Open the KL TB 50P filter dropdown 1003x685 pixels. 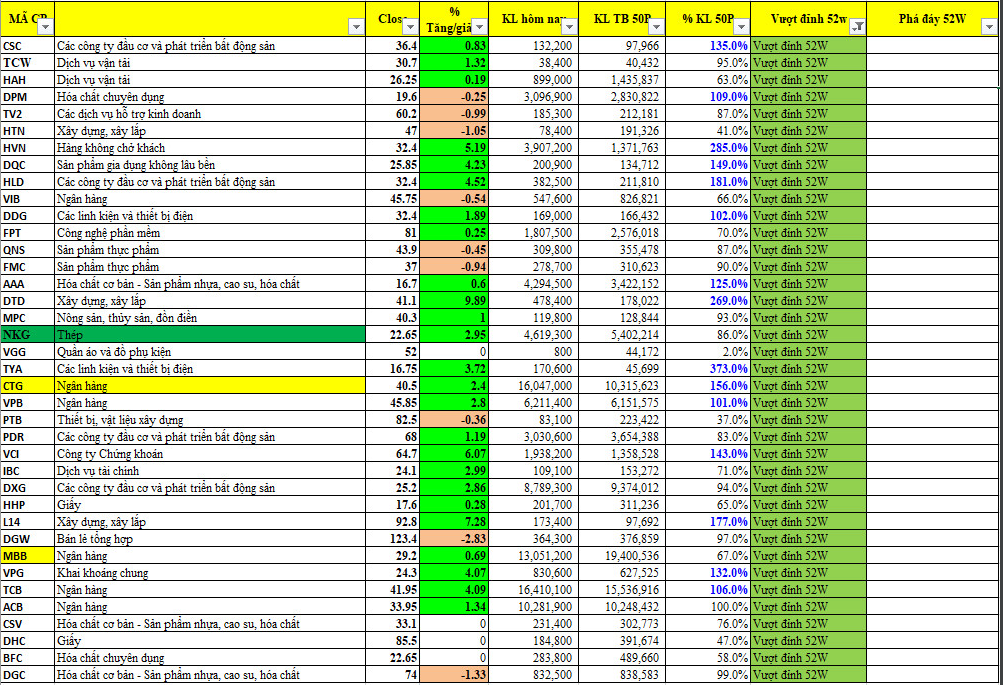[653, 28]
